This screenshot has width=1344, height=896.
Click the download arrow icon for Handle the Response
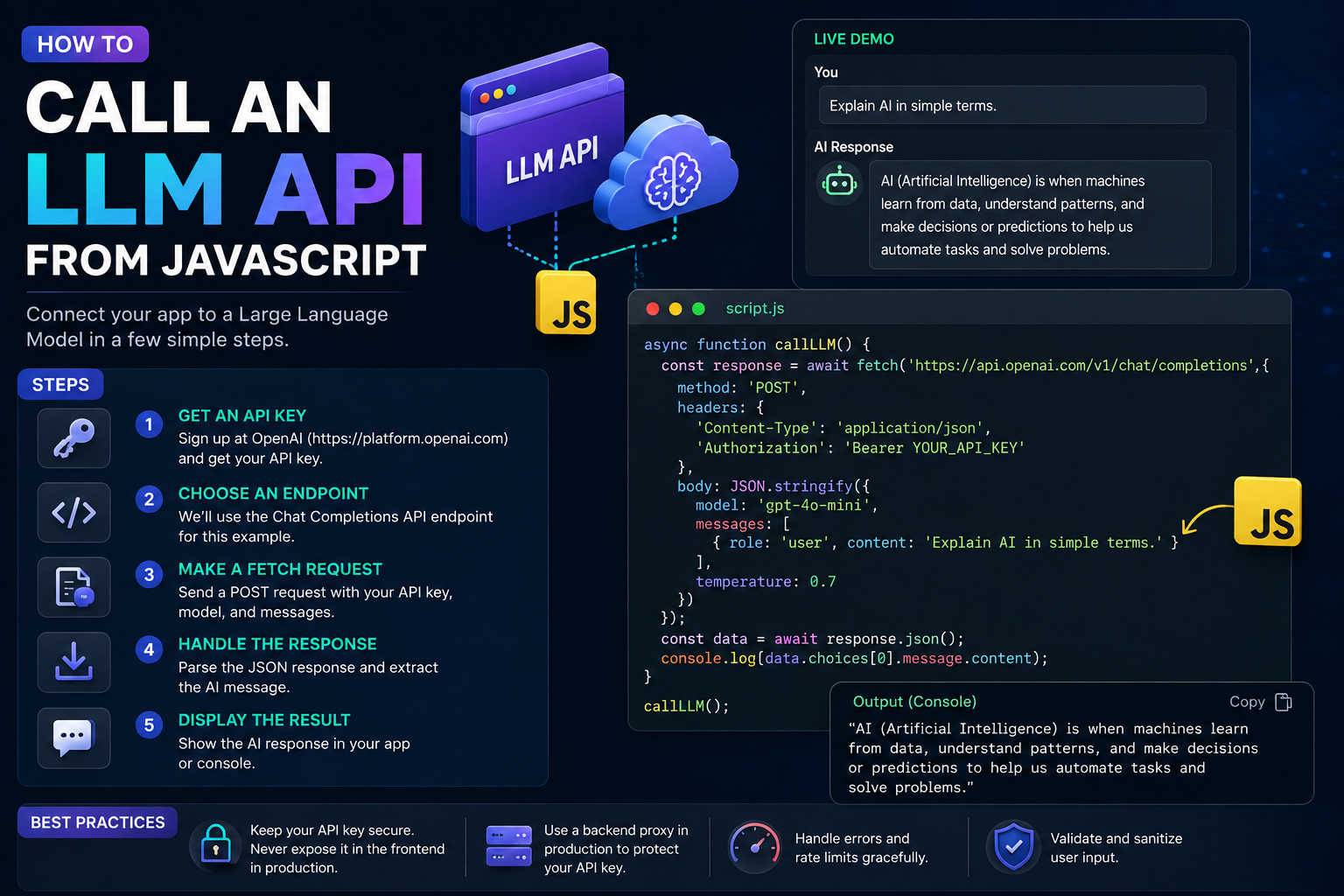[73, 662]
